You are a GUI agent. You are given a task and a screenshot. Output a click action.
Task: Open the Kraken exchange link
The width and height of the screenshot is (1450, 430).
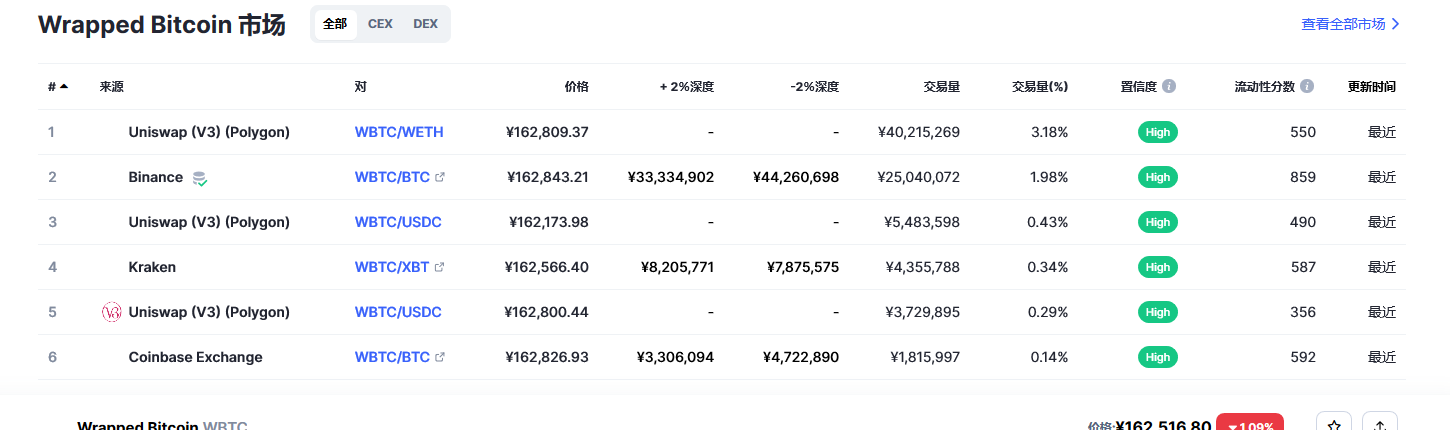coord(152,267)
